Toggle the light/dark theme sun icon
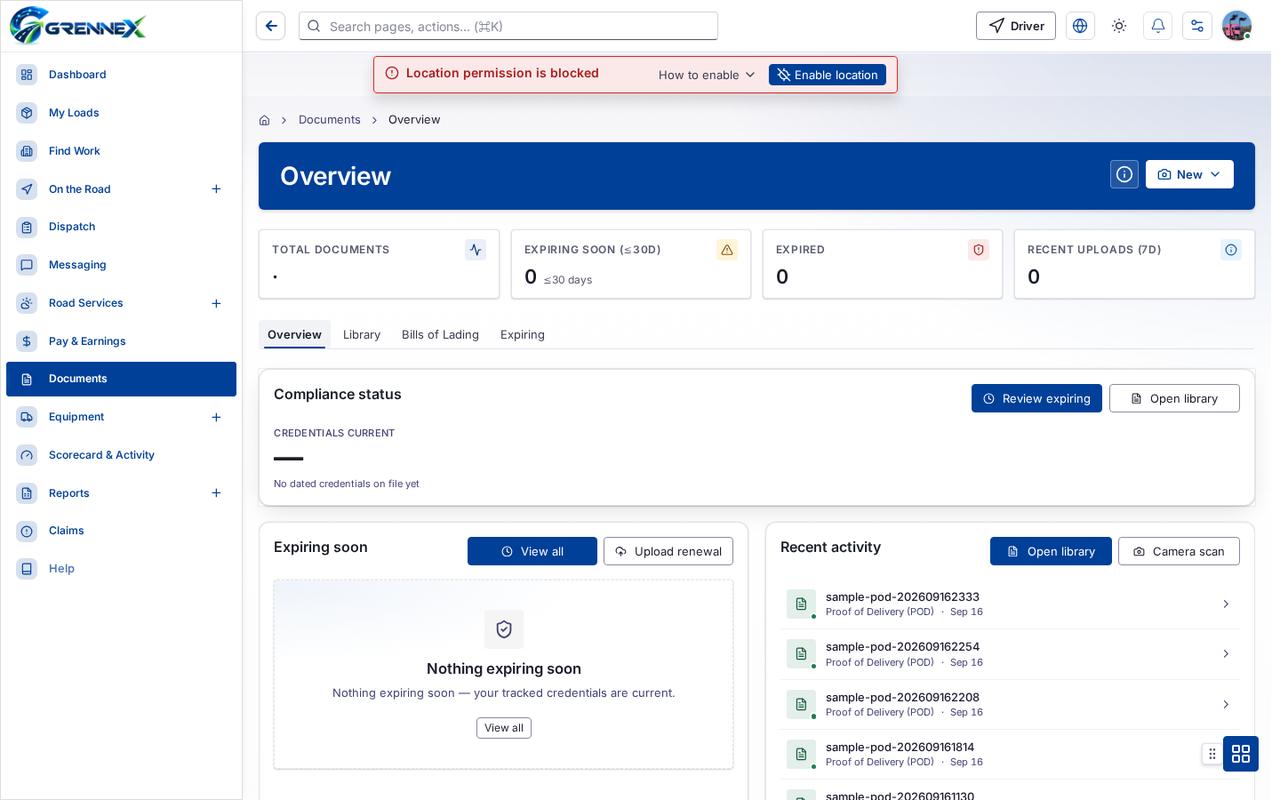Screen dimensions: 1280x800 pos(1119,26)
